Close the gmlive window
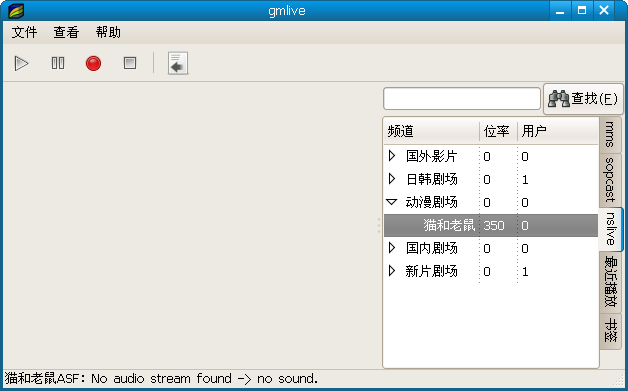 coord(604,11)
